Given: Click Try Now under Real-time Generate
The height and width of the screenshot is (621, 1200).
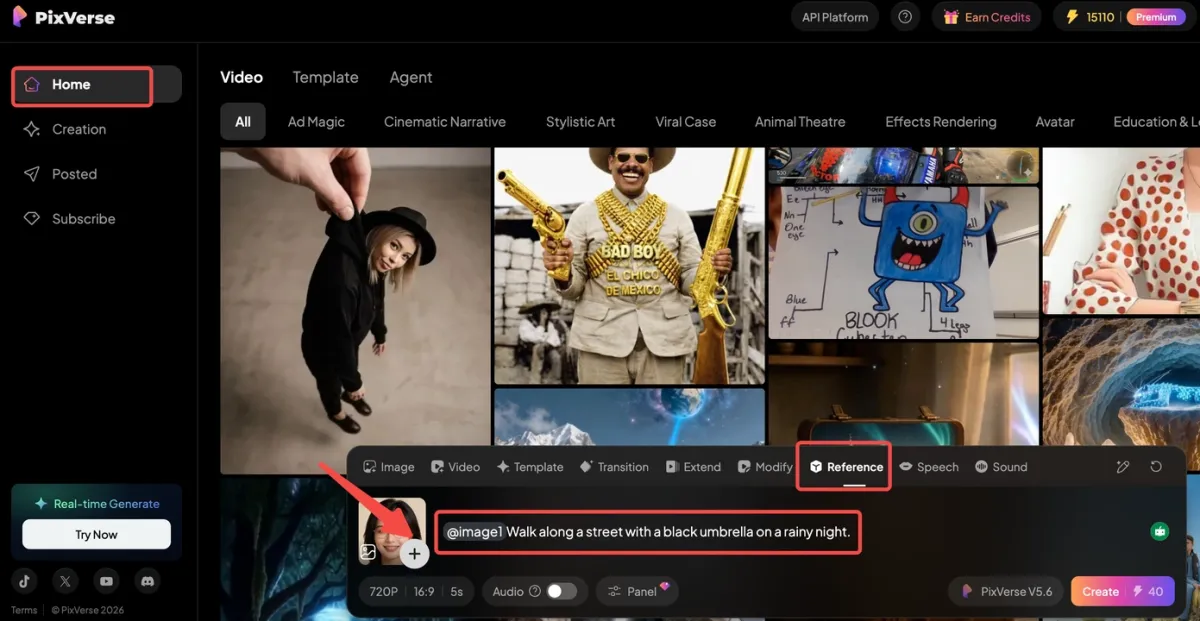Looking at the screenshot, I should coord(96,534).
